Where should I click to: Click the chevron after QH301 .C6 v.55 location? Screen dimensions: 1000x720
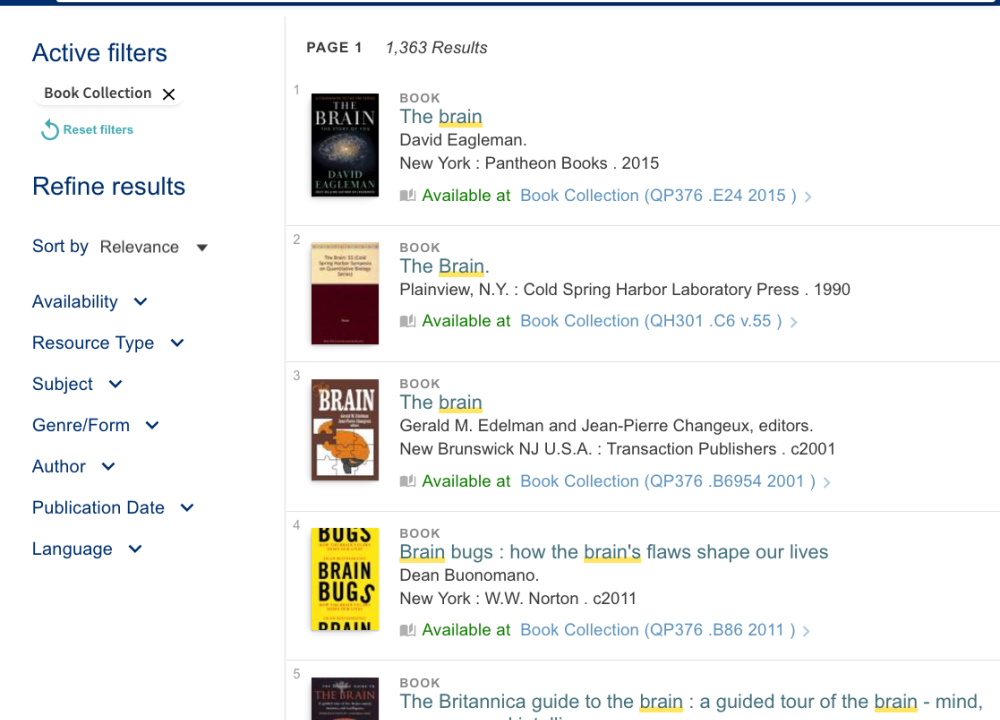[x=794, y=322]
